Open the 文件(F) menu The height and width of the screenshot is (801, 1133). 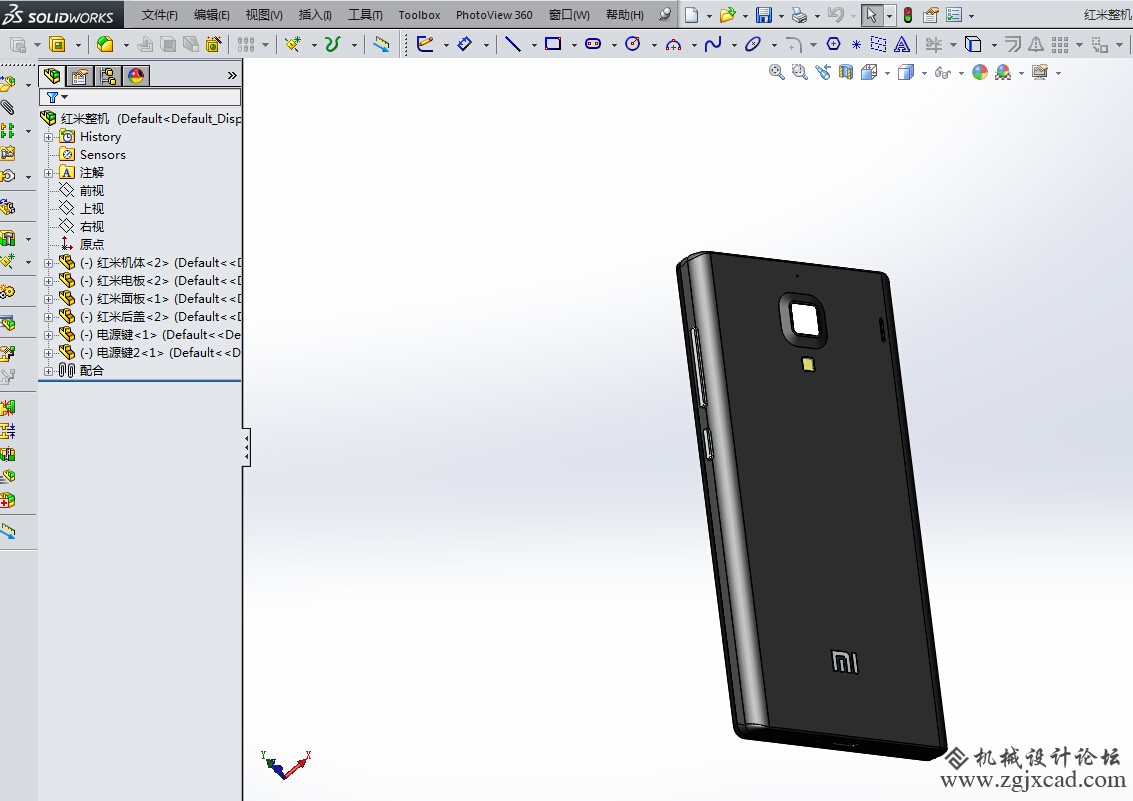tap(160, 14)
